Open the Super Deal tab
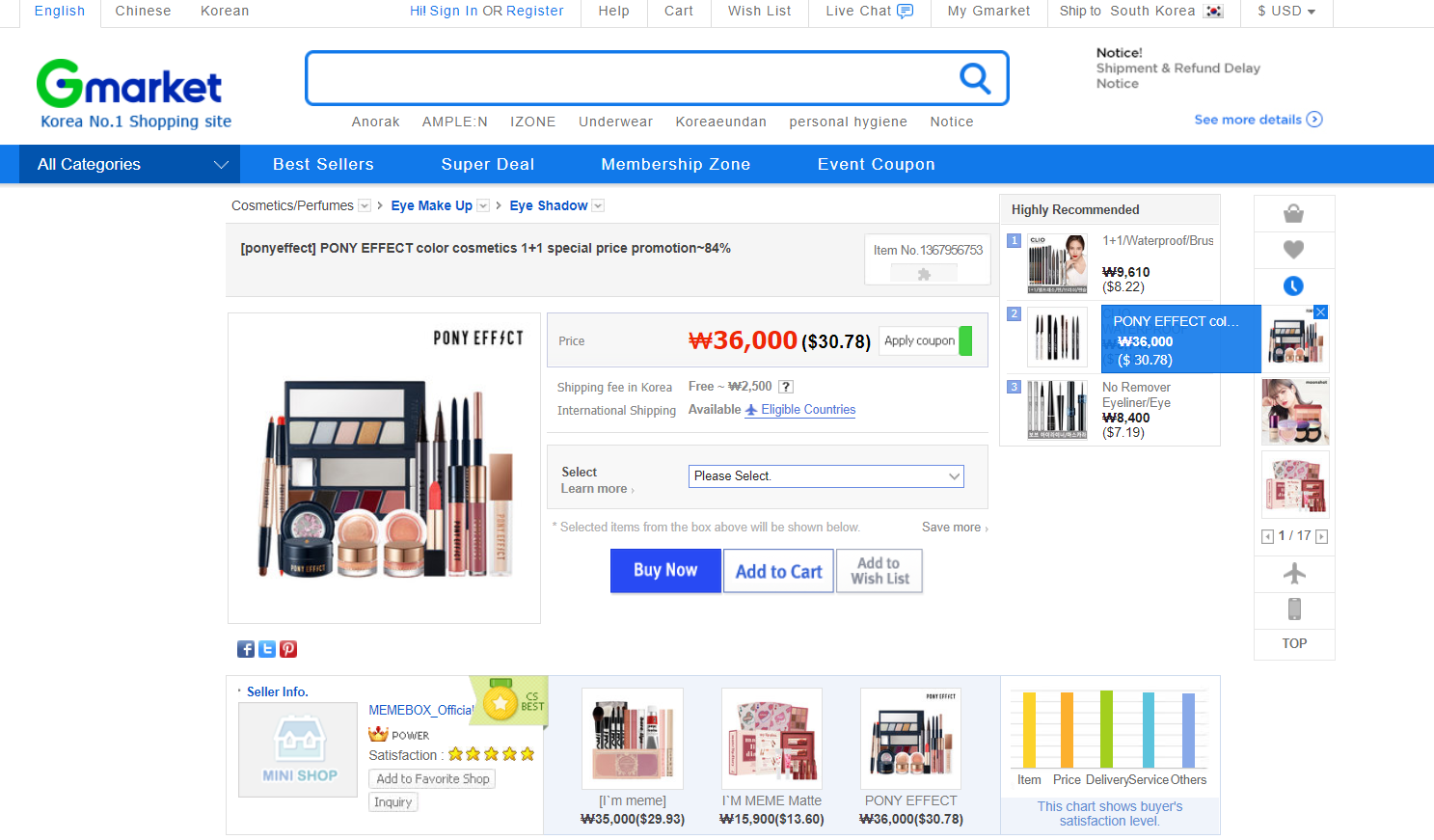Screen dimensions: 1434x840 (488, 164)
